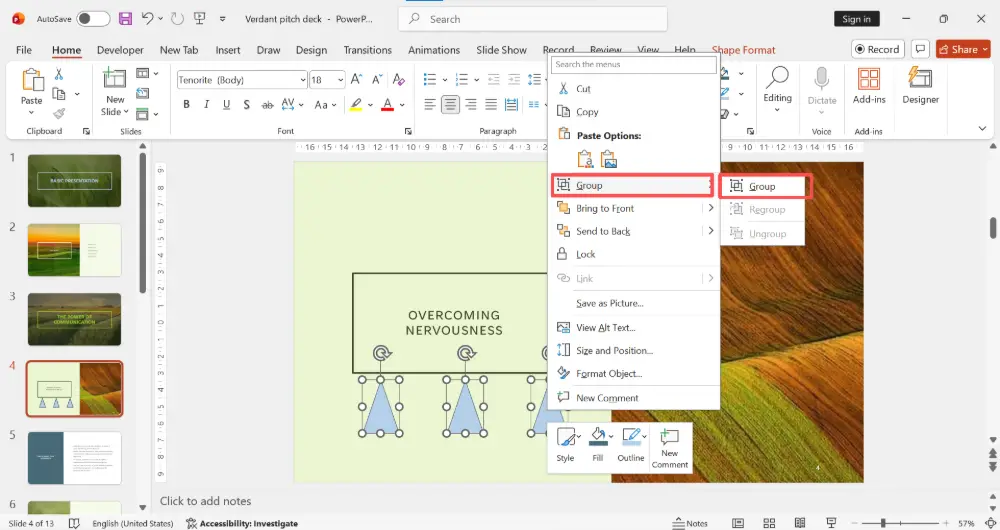Align text right
The height and width of the screenshot is (530, 1000).
(x=471, y=104)
